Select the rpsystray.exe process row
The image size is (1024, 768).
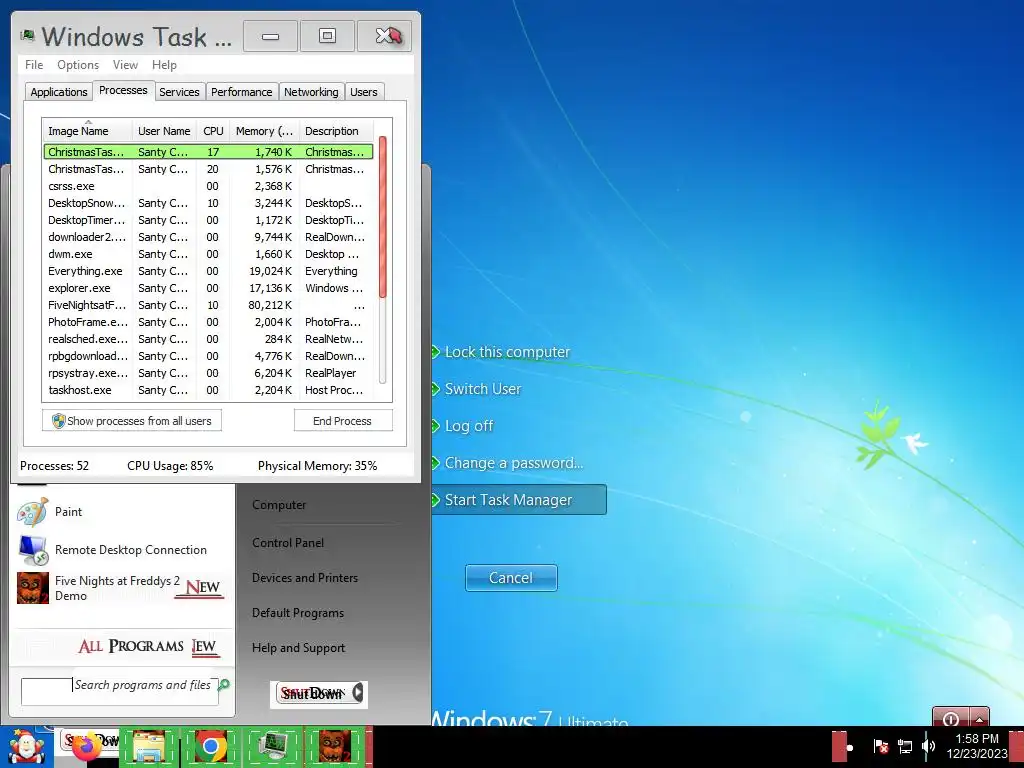click(x=208, y=373)
